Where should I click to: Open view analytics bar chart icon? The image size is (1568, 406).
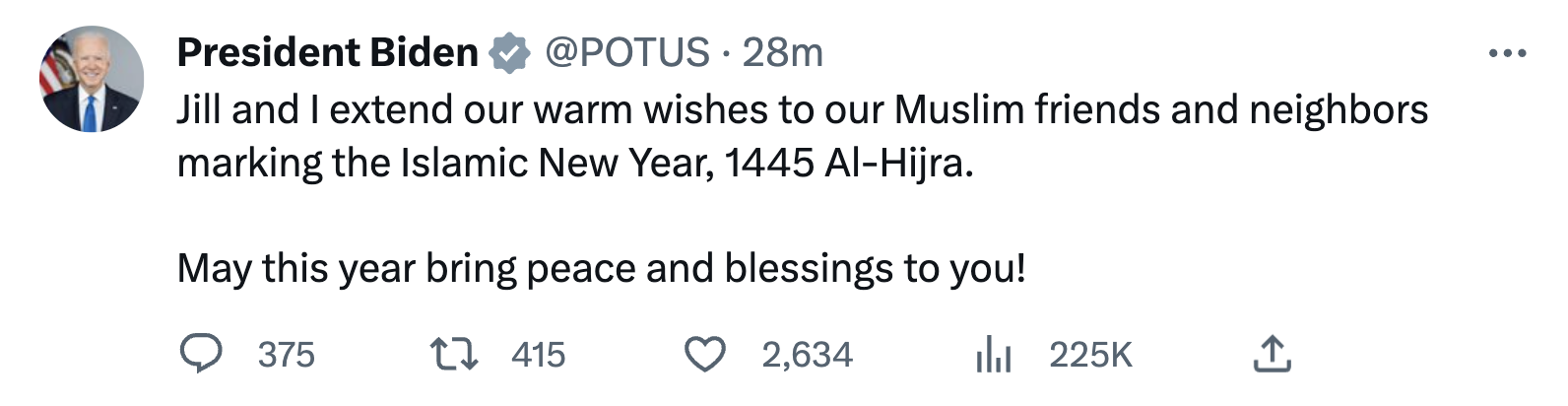993,355
